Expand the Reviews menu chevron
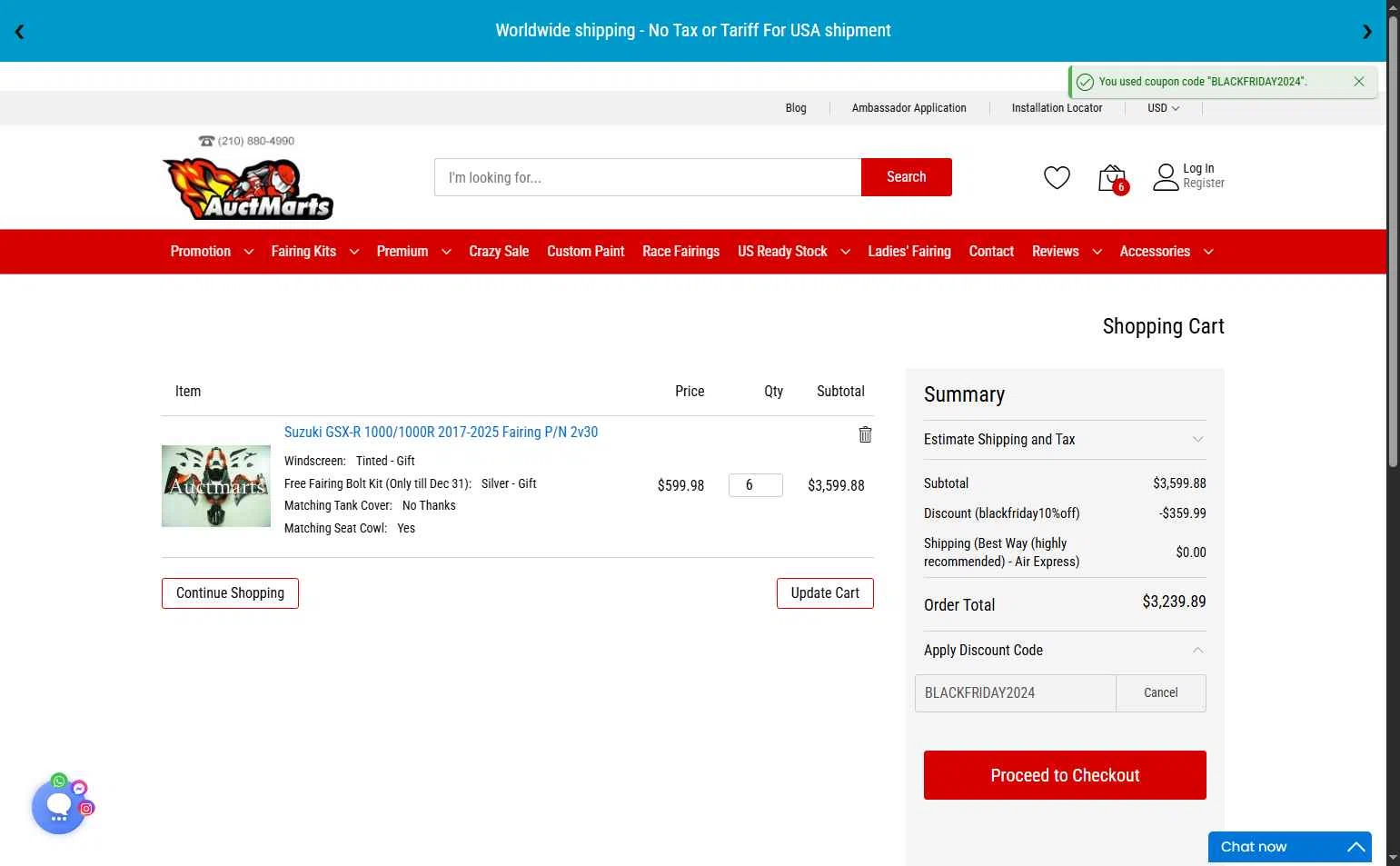Screen dimensions: 1400x866 coord(1097,252)
